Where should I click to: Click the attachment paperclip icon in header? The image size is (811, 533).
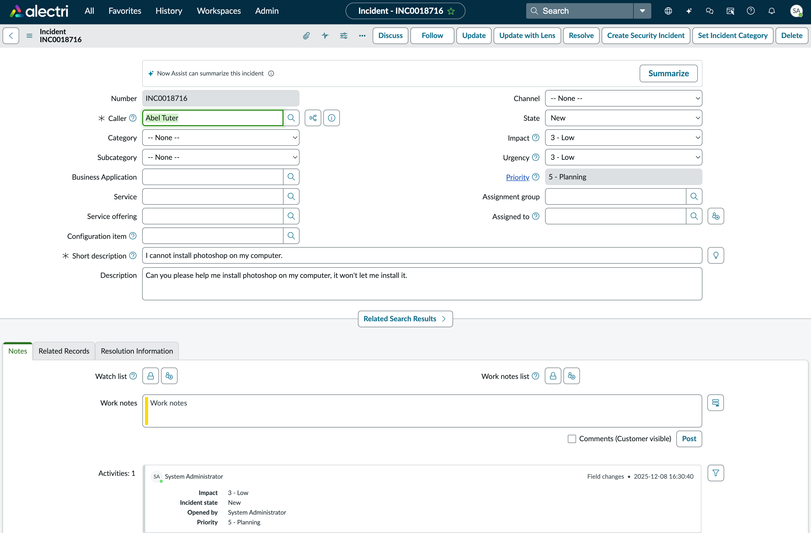click(x=306, y=36)
